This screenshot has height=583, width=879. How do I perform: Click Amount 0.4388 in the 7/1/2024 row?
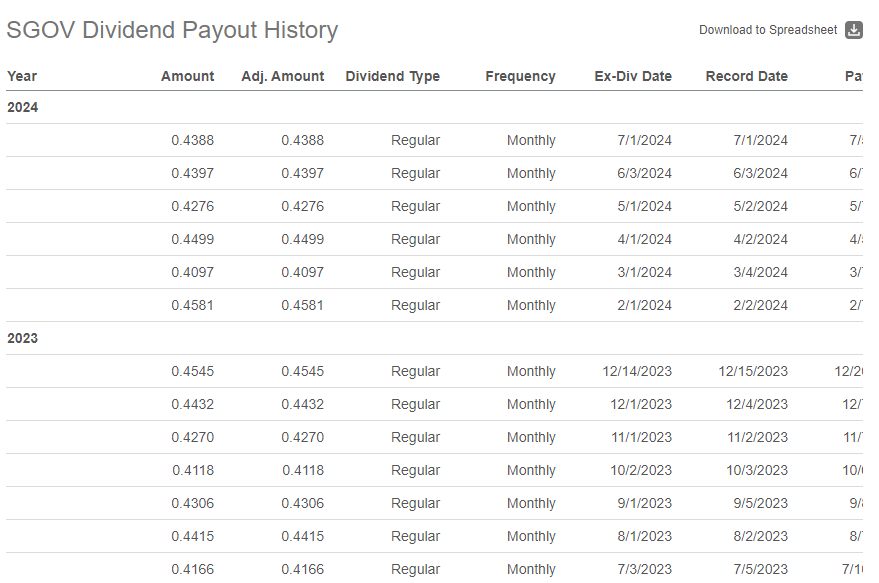pyautogui.click(x=192, y=140)
